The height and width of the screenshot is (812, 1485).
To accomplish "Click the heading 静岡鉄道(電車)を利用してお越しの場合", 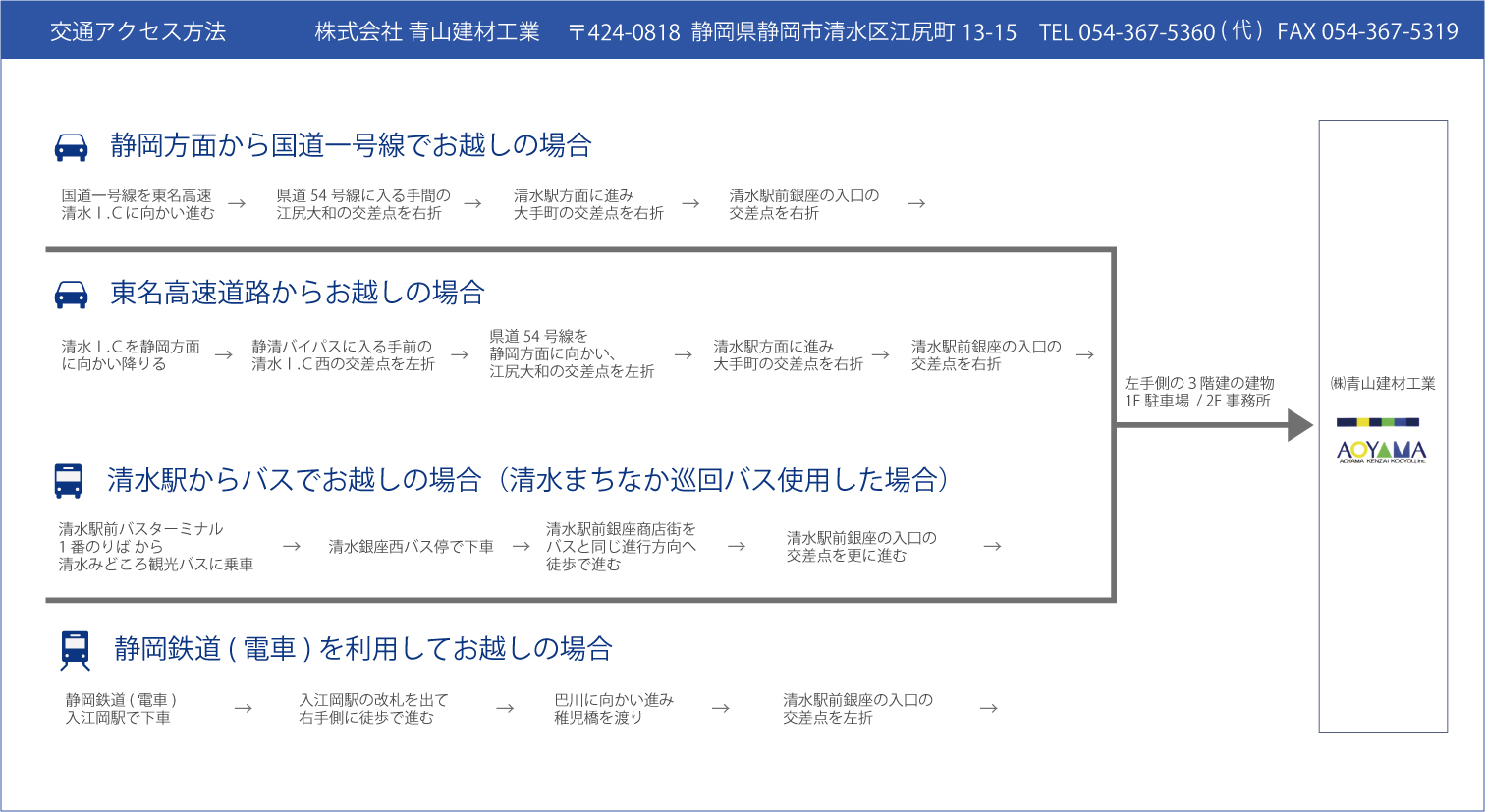I will 362,649.
